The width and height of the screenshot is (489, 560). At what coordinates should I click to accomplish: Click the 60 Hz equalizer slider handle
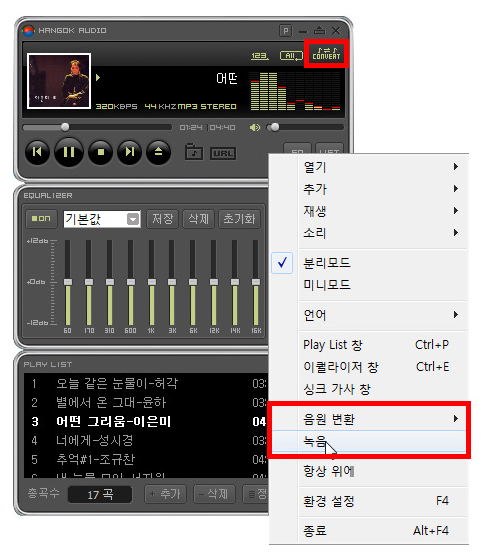pos(68,282)
